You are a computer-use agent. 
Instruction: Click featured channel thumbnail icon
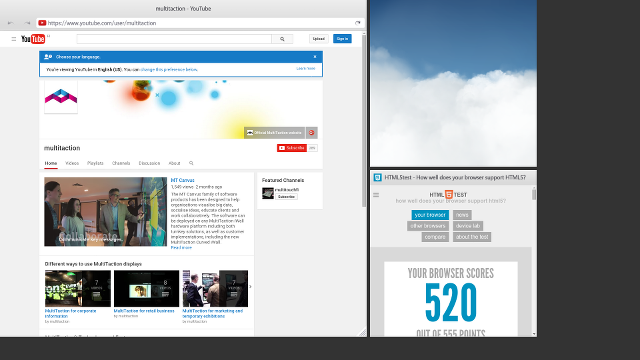(x=268, y=193)
